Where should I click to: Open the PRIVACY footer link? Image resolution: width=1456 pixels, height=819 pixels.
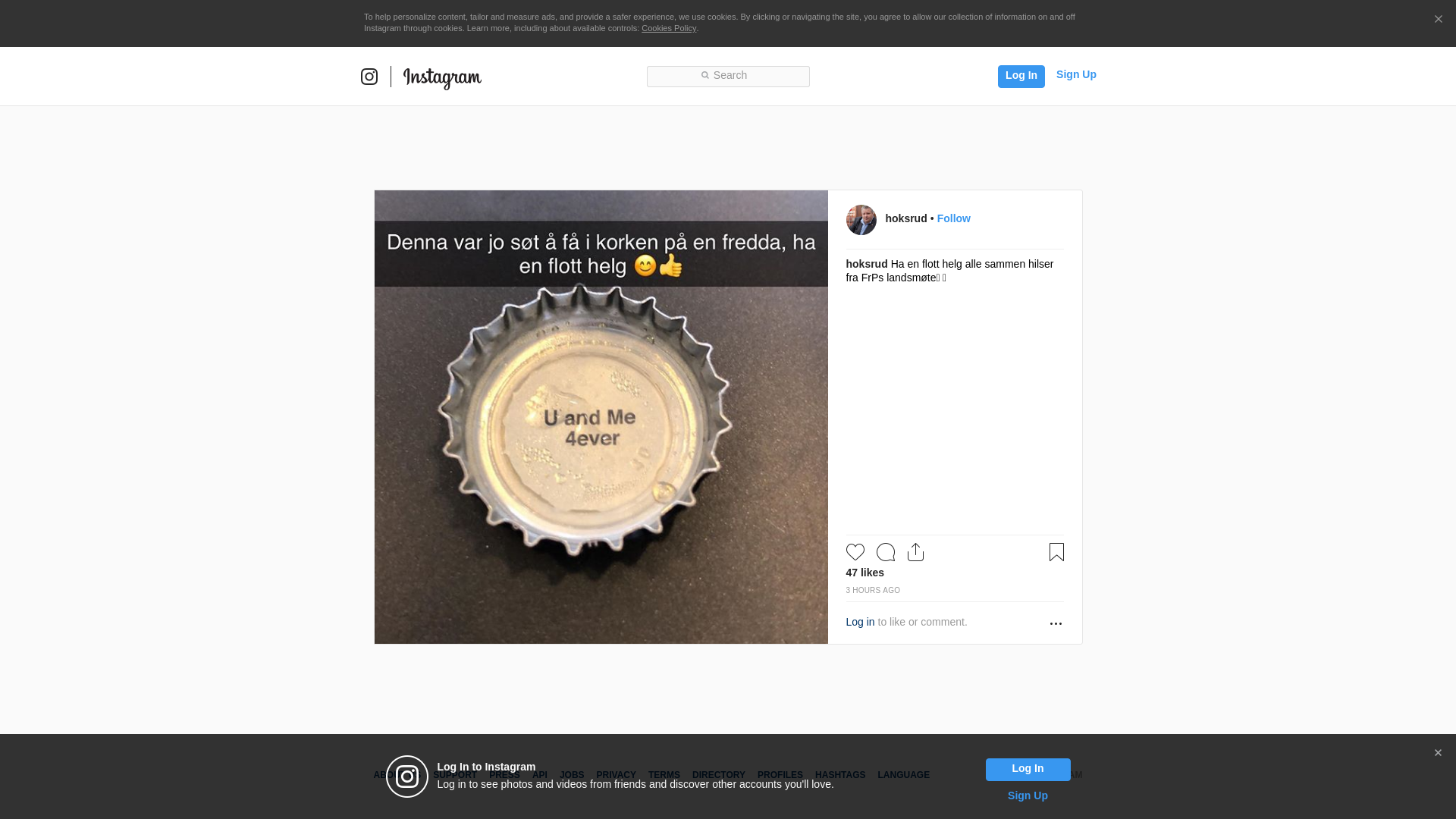click(616, 775)
